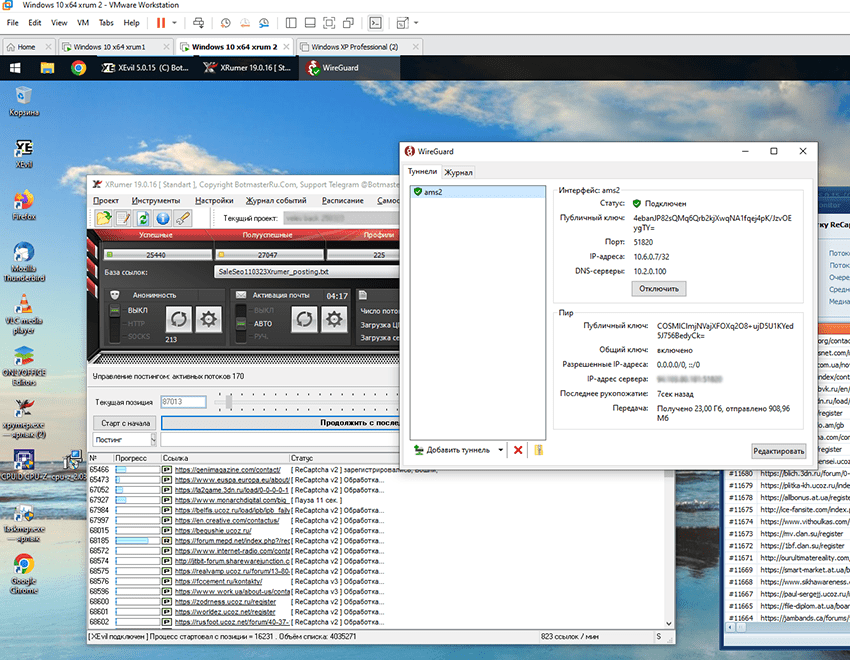This screenshot has width=850, height=660.
Task: Select the XEvil desktop shortcut
Action: [24, 153]
